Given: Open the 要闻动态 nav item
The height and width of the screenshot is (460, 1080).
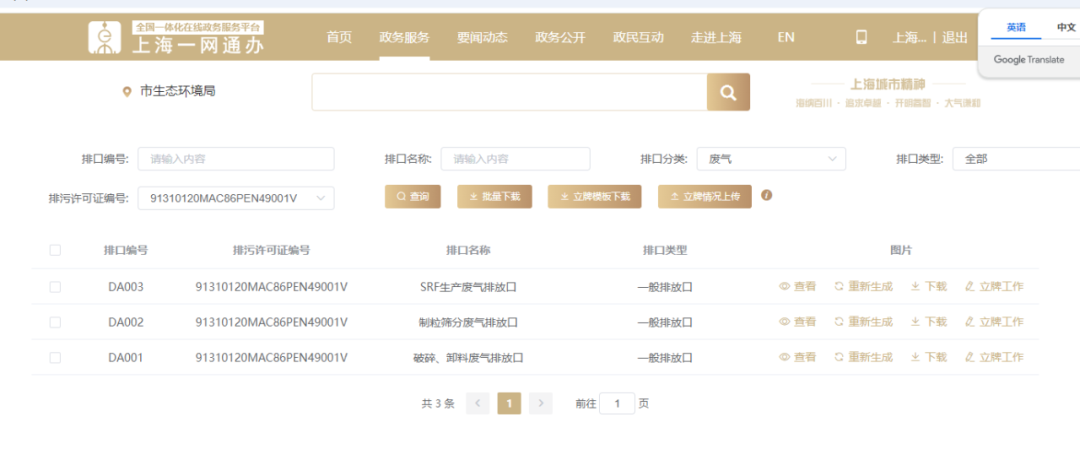Looking at the screenshot, I should tap(482, 37).
